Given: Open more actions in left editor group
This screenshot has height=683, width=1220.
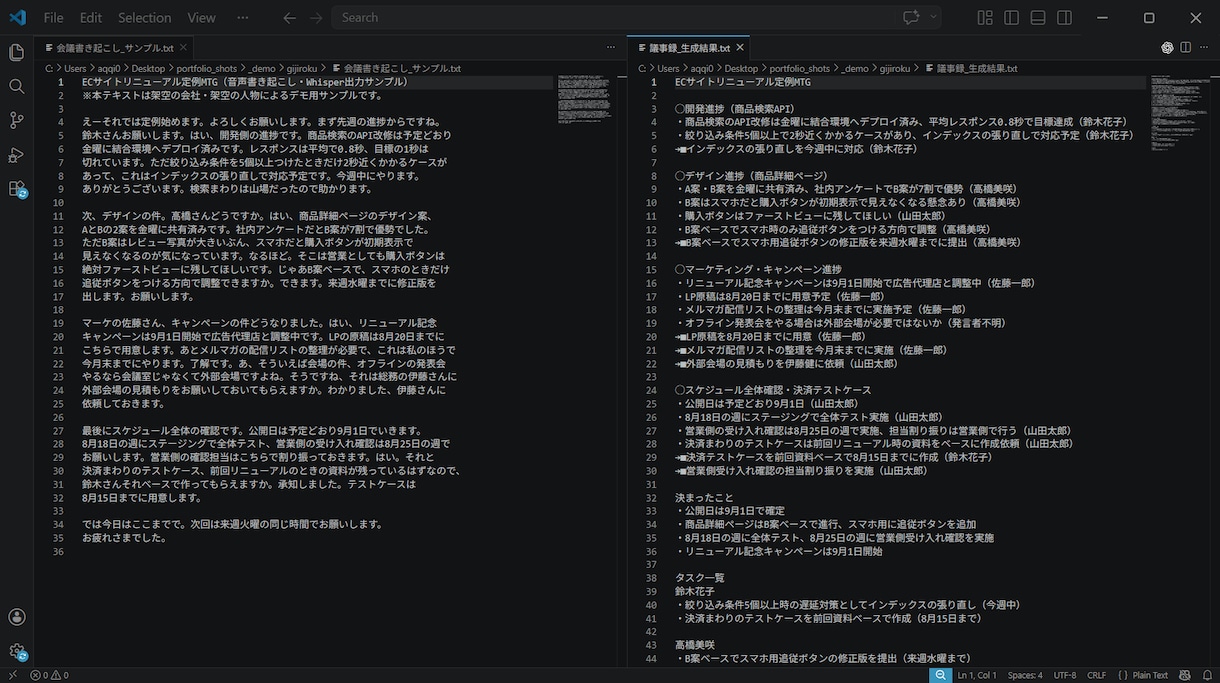Looking at the screenshot, I should coord(611,47).
